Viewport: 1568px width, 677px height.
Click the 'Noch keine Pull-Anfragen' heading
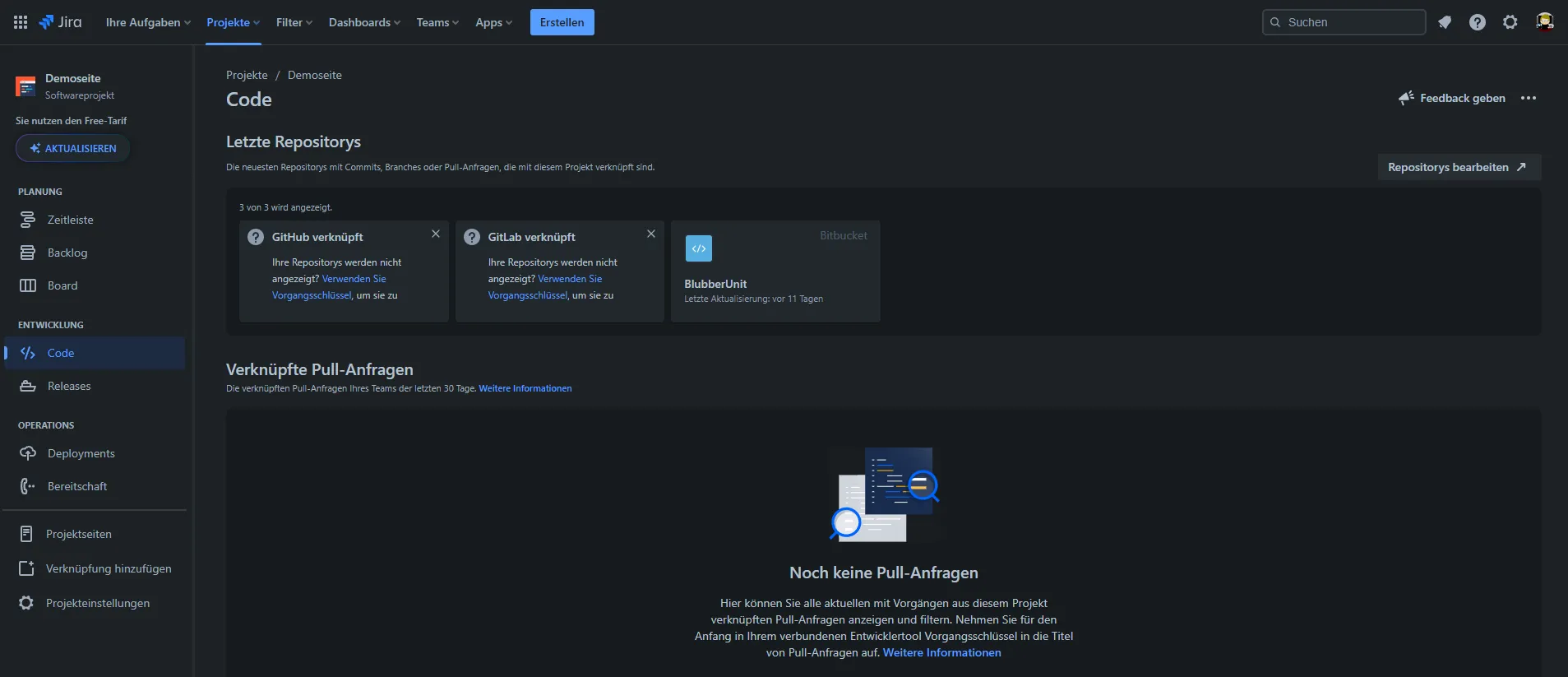coord(884,573)
